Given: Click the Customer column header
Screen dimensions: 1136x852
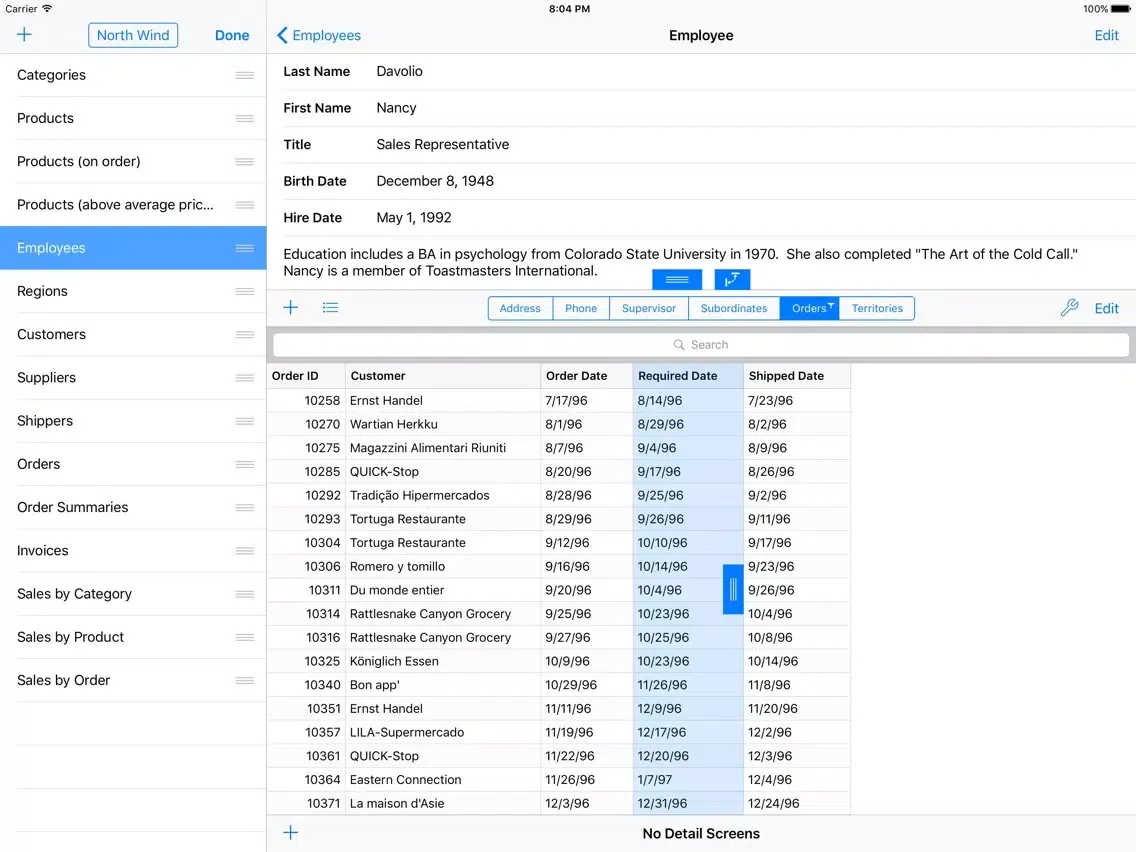Looking at the screenshot, I should point(443,375).
